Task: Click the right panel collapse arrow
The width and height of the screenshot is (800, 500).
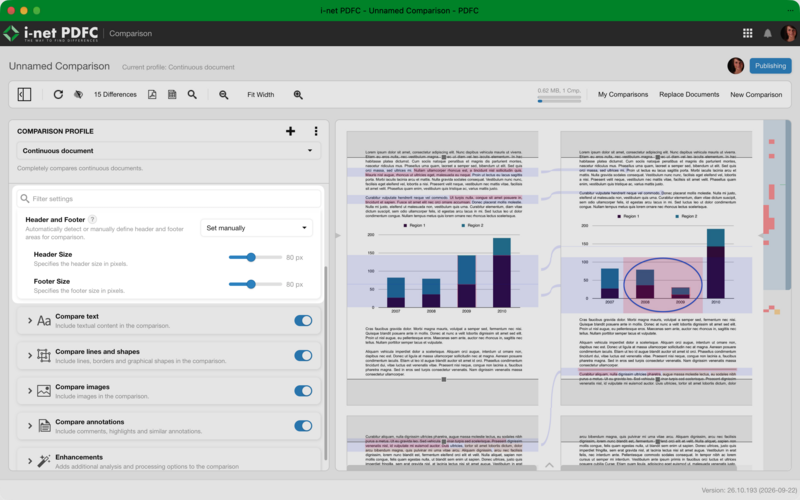Action: 760,235
